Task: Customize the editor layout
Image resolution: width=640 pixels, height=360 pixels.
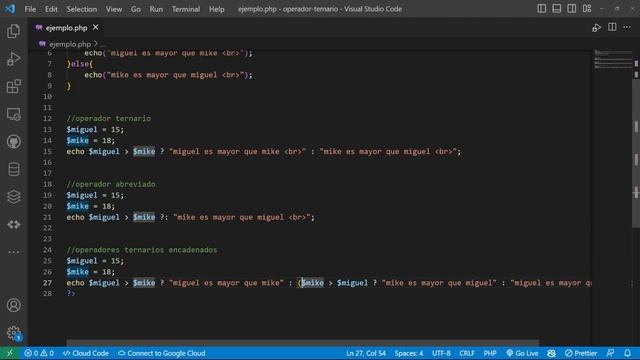Action: [587, 9]
